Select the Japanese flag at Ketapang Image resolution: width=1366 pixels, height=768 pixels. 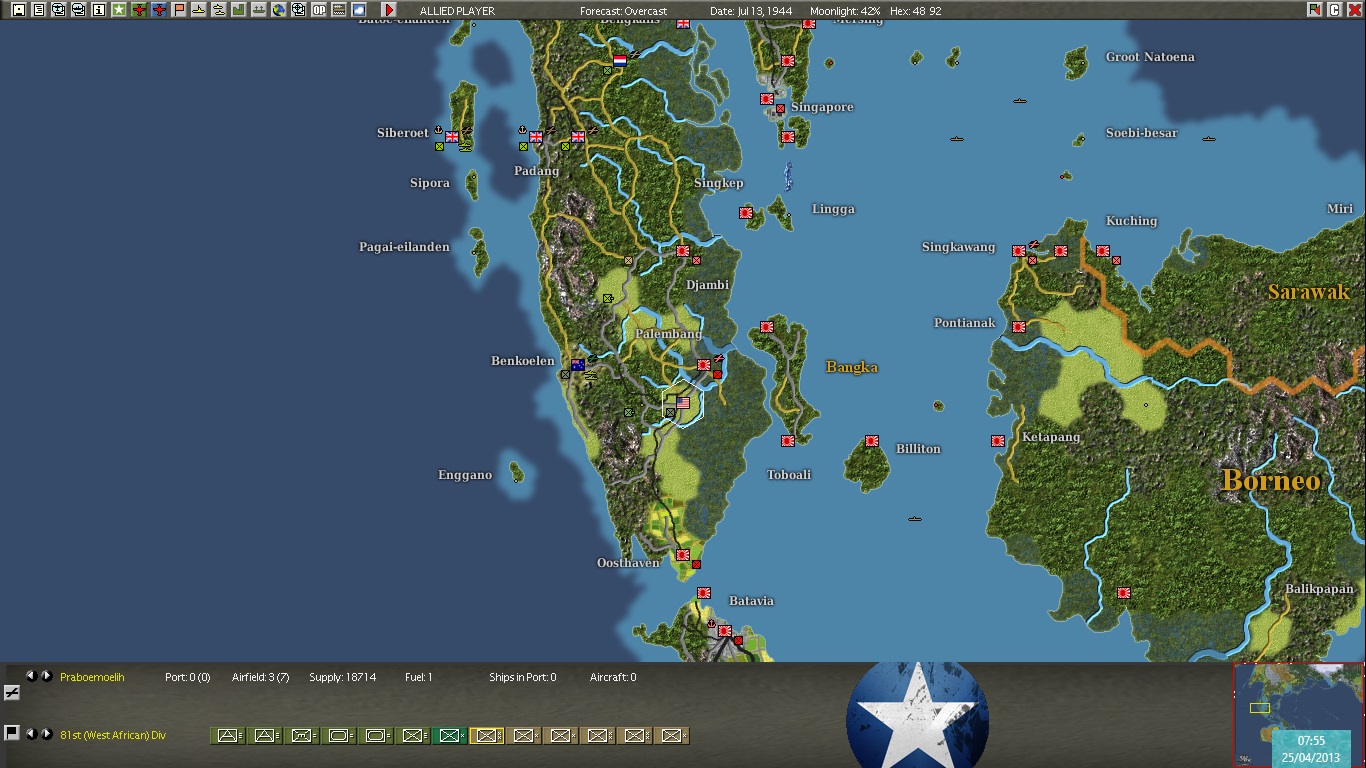[997, 441]
